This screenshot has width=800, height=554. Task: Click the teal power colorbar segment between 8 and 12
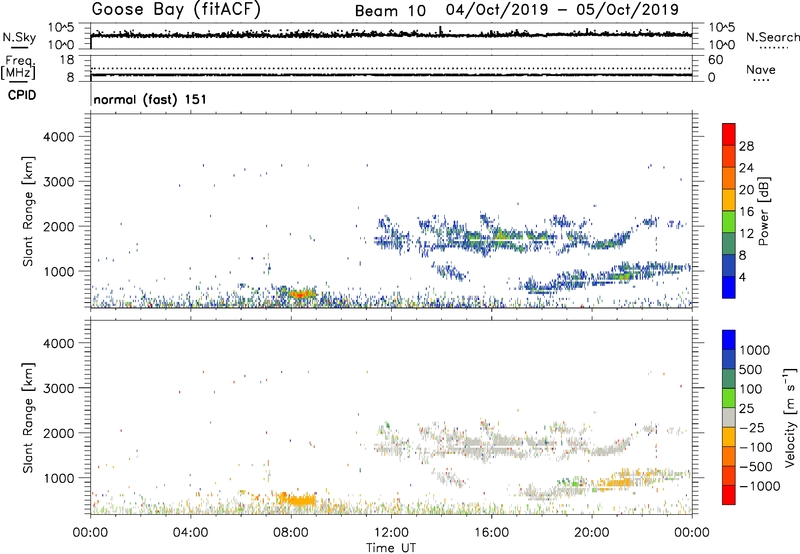coord(729,243)
